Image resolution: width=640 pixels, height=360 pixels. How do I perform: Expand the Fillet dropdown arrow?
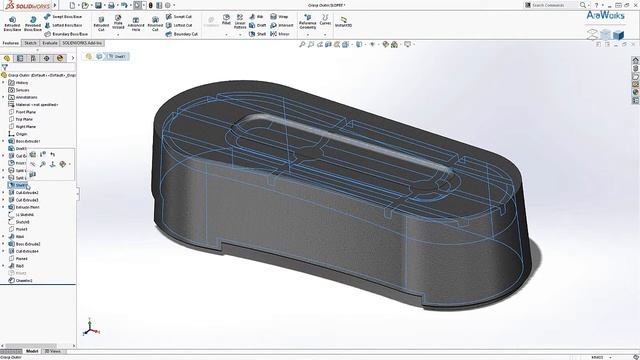[x=226, y=35]
